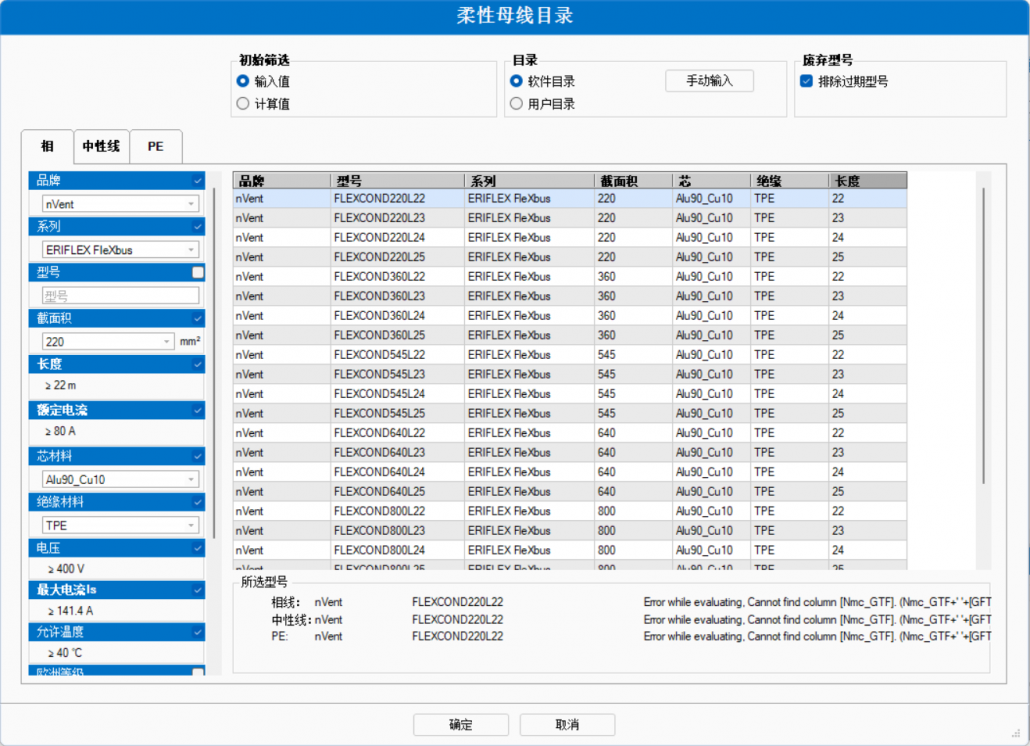Enable the 型号 filter checkbox

click(x=198, y=272)
